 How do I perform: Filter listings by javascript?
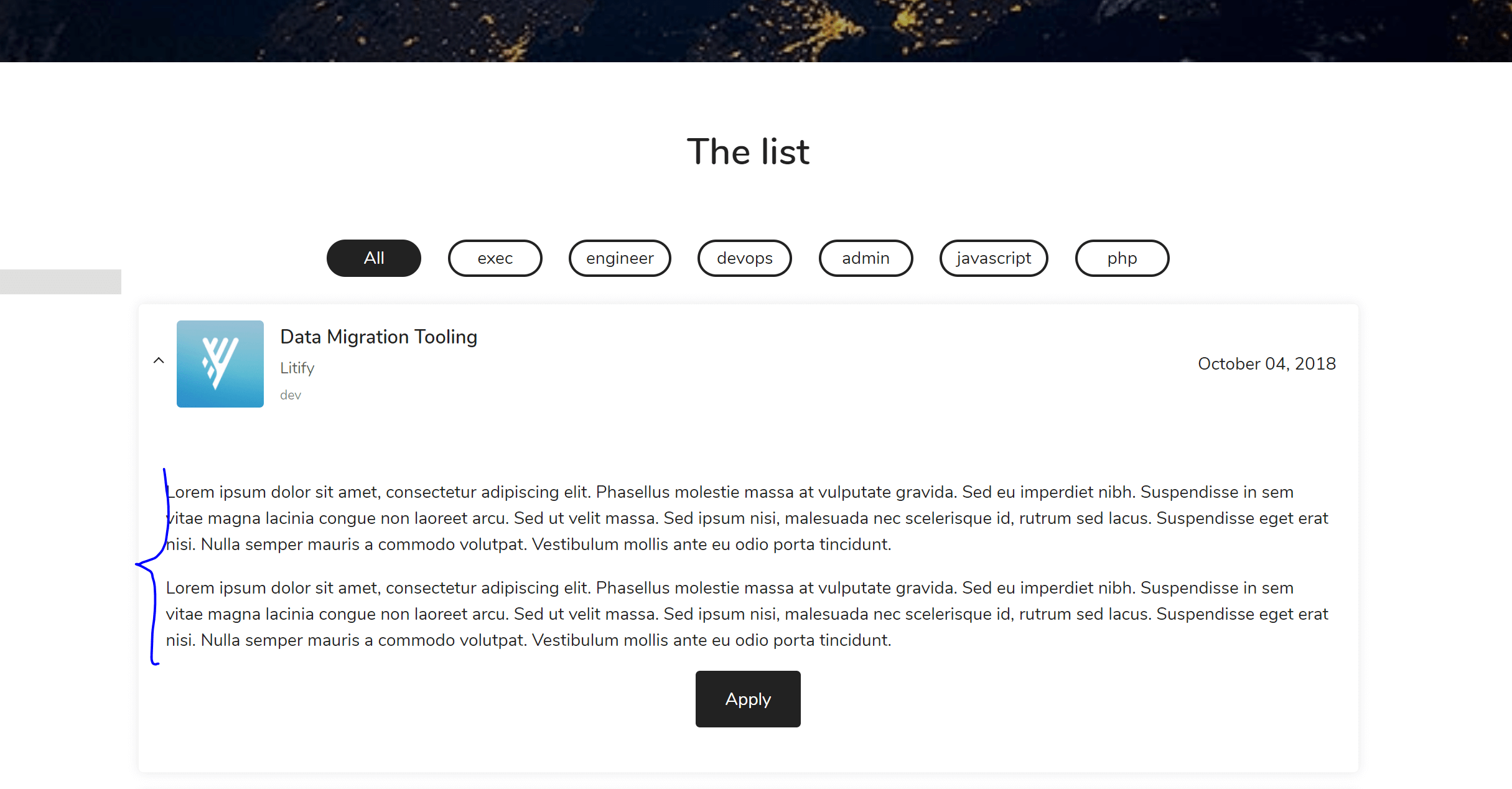pyautogui.click(x=994, y=258)
